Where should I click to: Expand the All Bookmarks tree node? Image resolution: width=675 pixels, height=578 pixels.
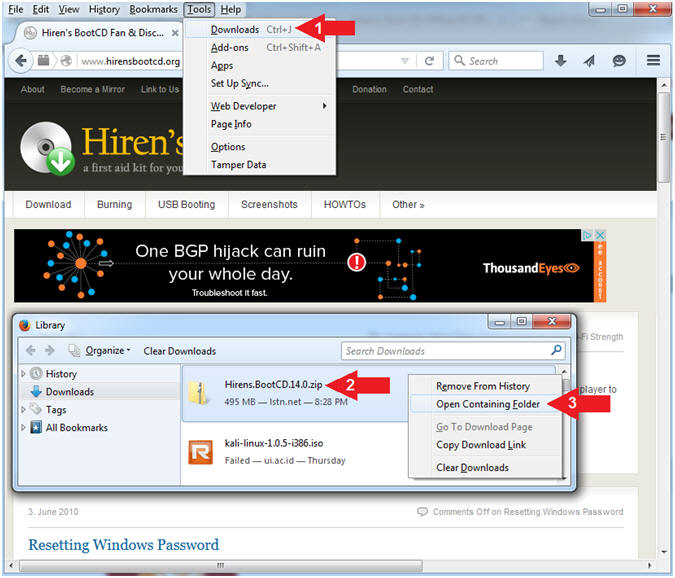pyautogui.click(x=23, y=427)
